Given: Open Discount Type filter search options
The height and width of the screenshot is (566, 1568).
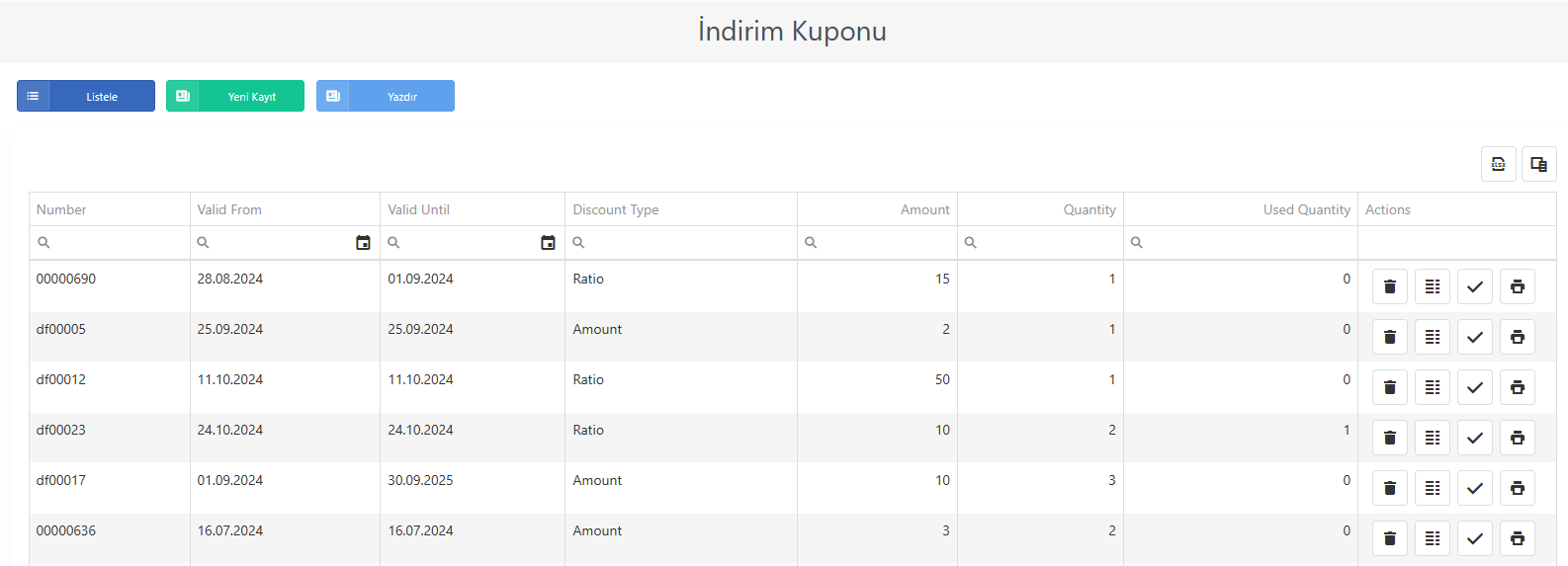Looking at the screenshot, I should (x=578, y=243).
